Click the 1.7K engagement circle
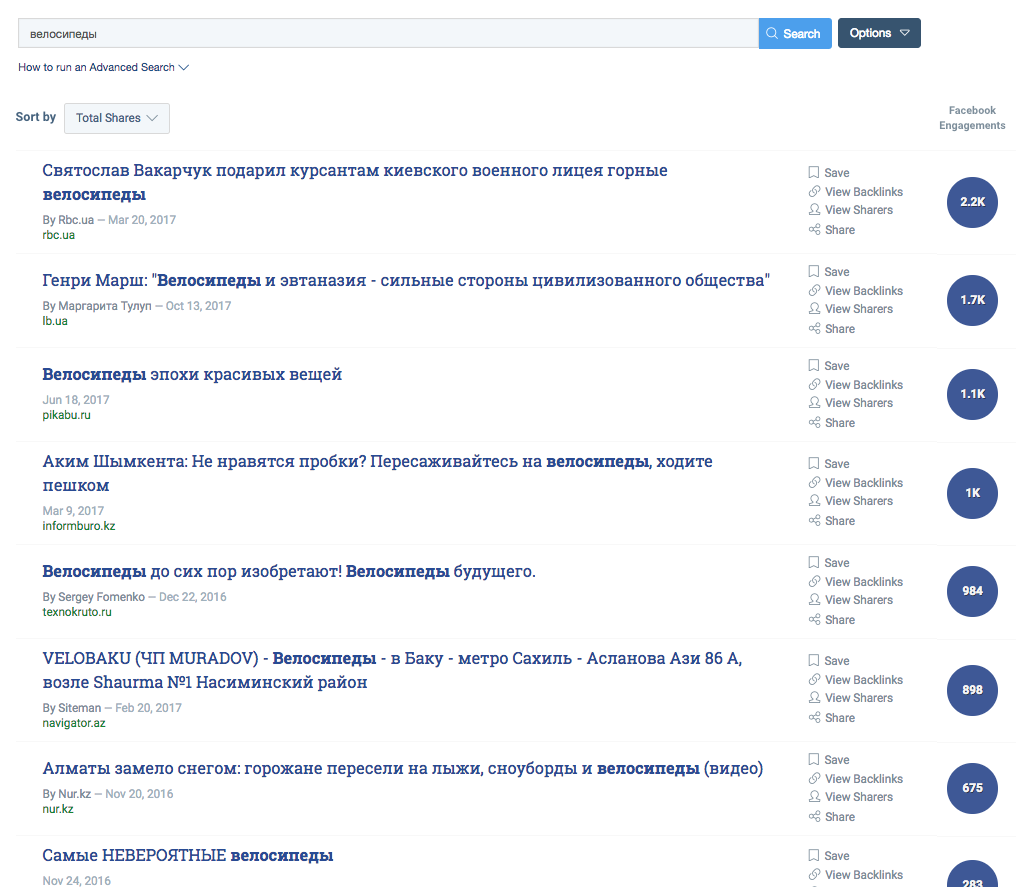Viewport: 1016px width, 887px height. click(x=972, y=300)
